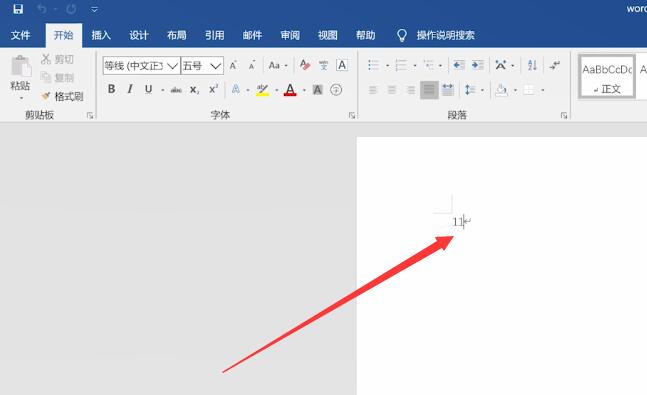Click the Clear All Formatting icon
This screenshot has width=647, height=395.
[x=305, y=65]
